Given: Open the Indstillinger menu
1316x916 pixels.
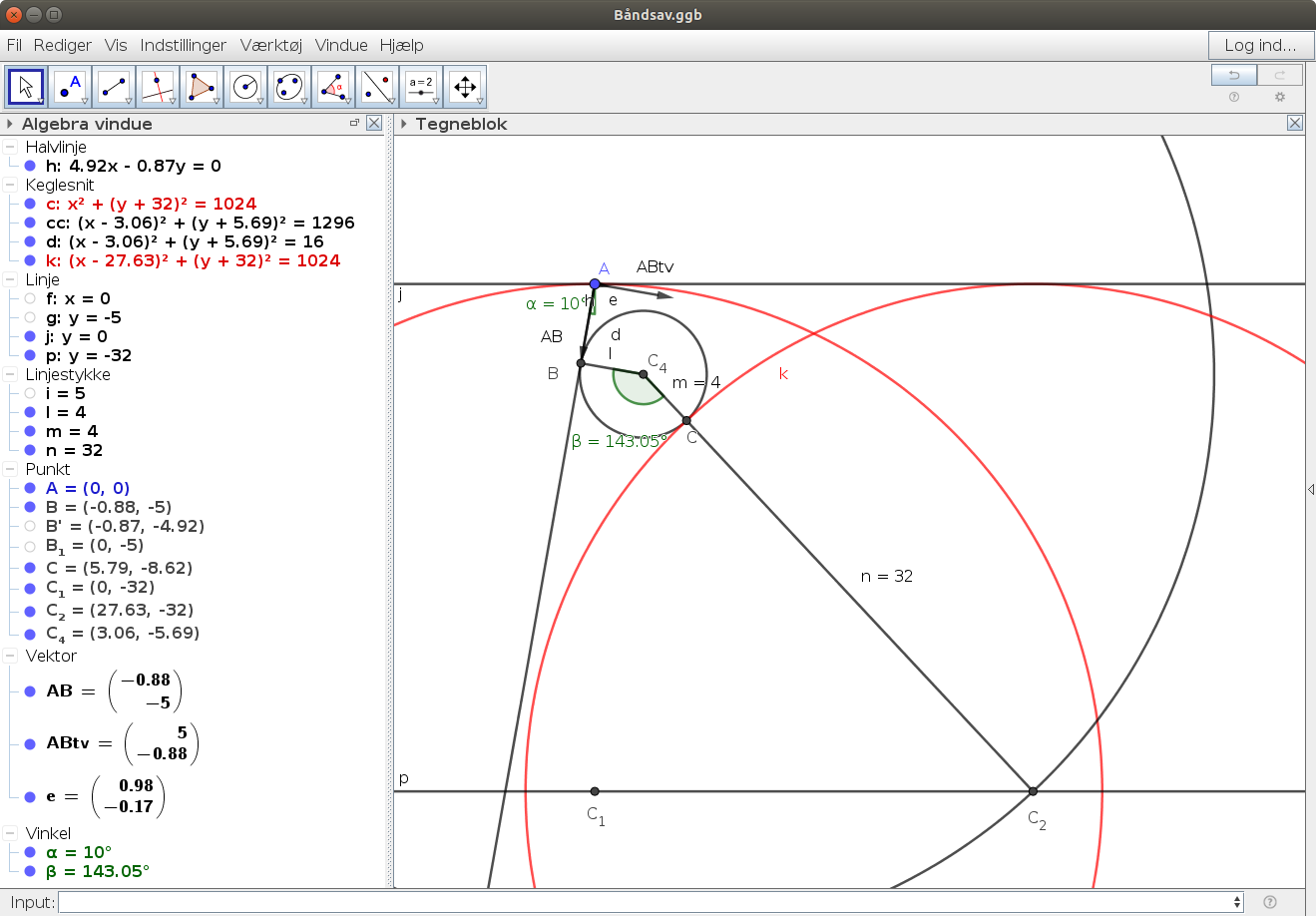Looking at the screenshot, I should tap(184, 45).
